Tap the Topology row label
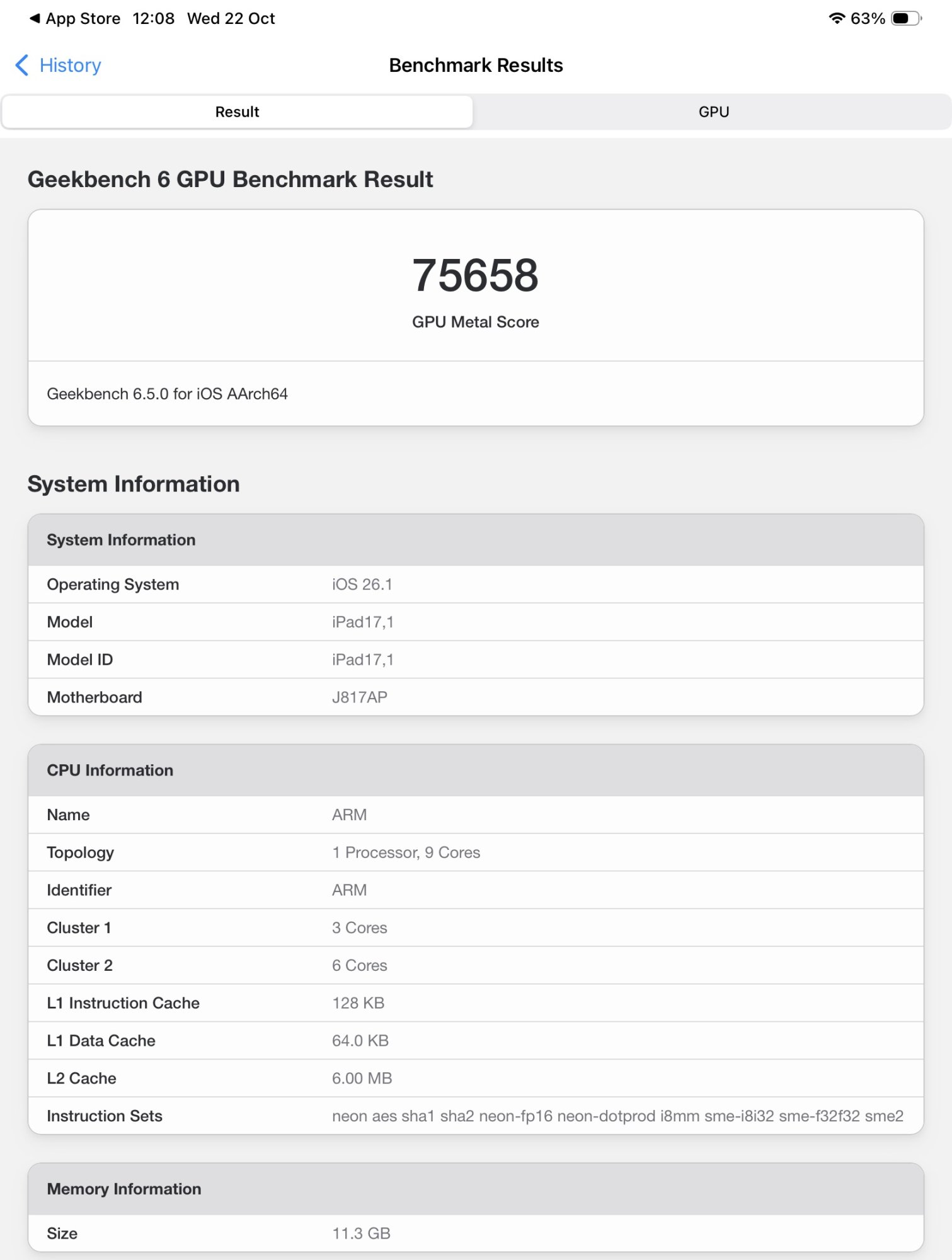The width and height of the screenshot is (952, 1260). pos(80,852)
